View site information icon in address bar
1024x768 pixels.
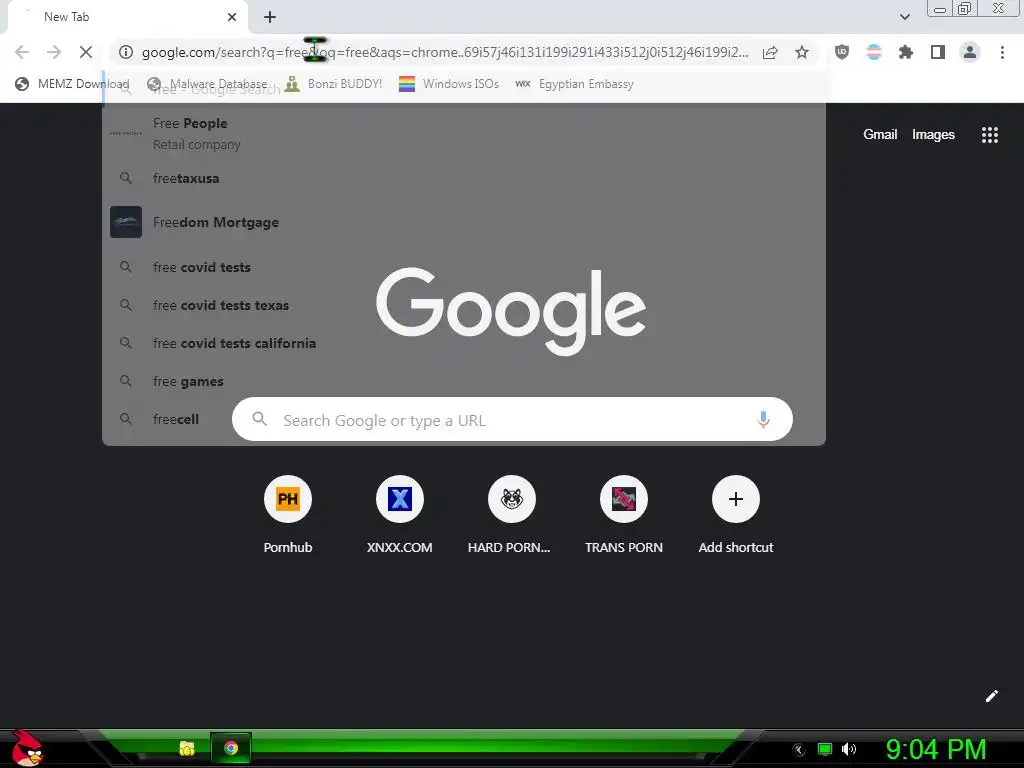[126, 52]
